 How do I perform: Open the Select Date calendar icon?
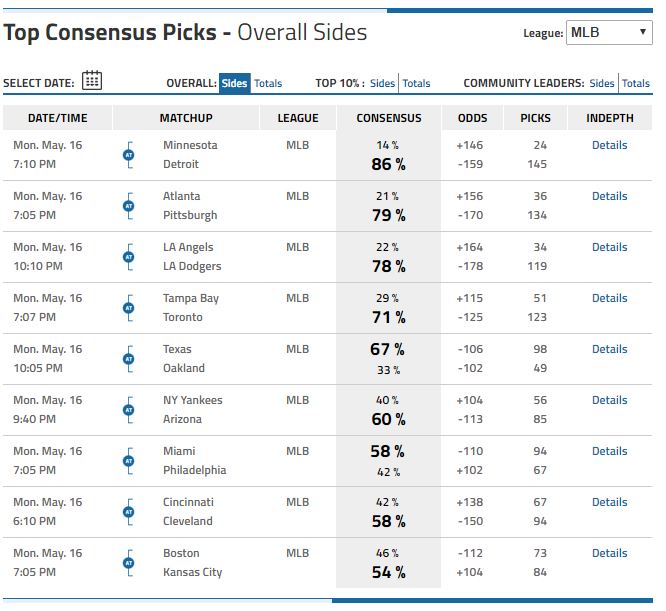tap(92, 82)
